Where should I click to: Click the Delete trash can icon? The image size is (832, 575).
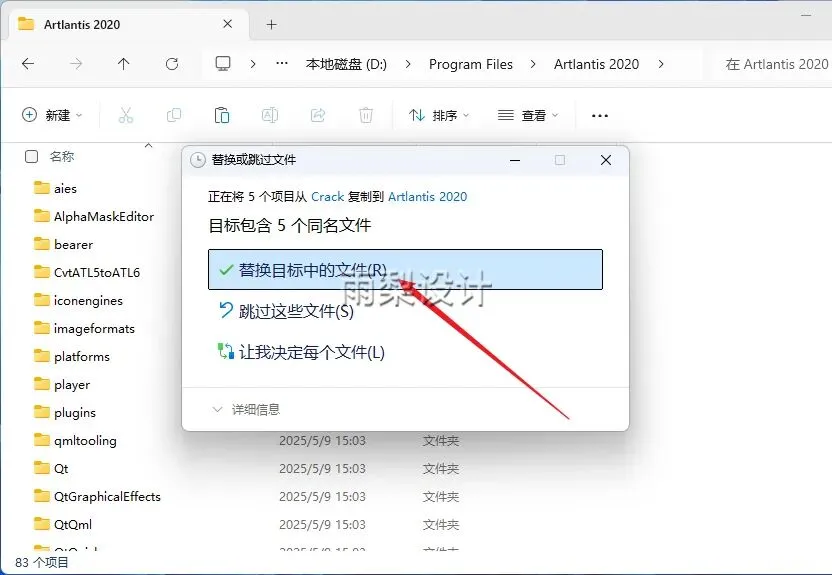pyautogui.click(x=366, y=115)
